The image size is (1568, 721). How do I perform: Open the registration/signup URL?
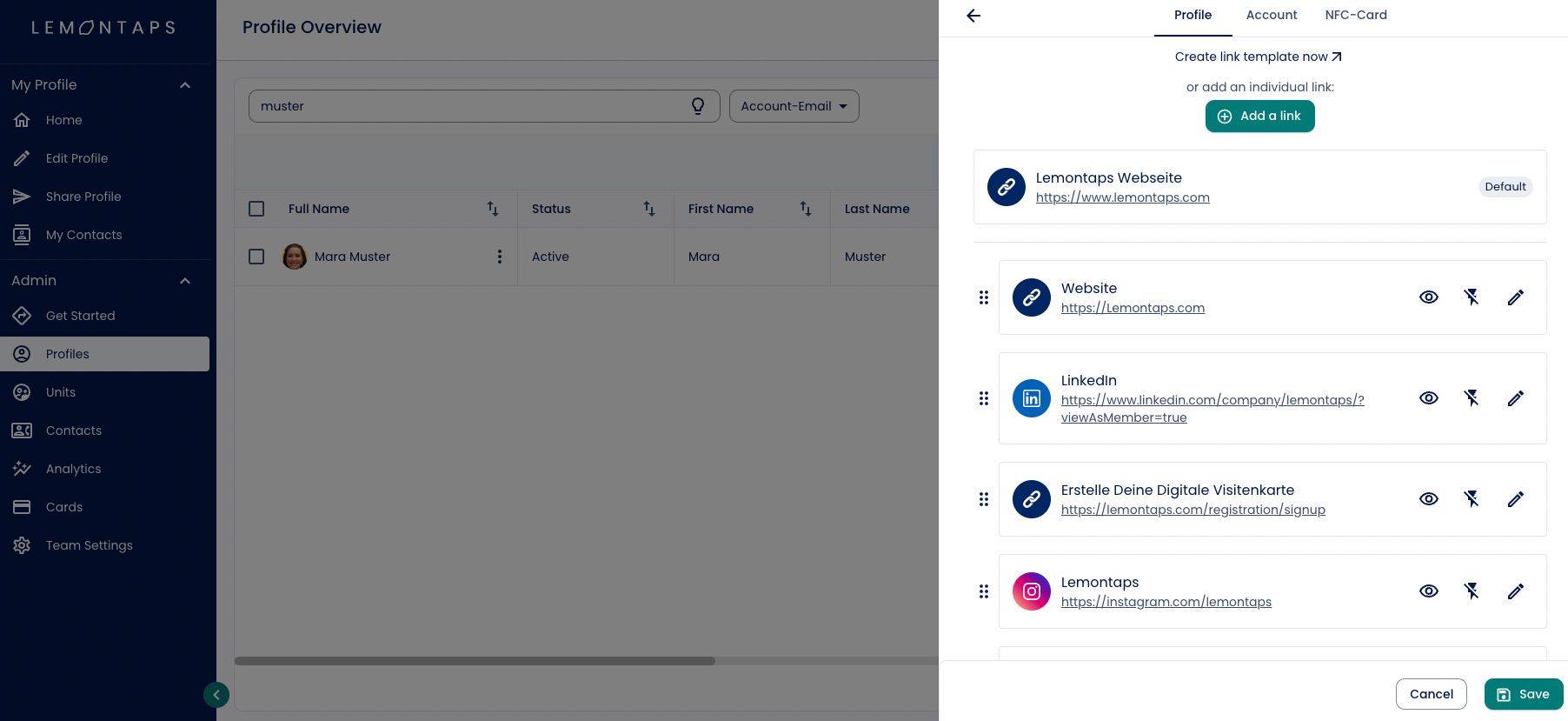[x=1193, y=510]
